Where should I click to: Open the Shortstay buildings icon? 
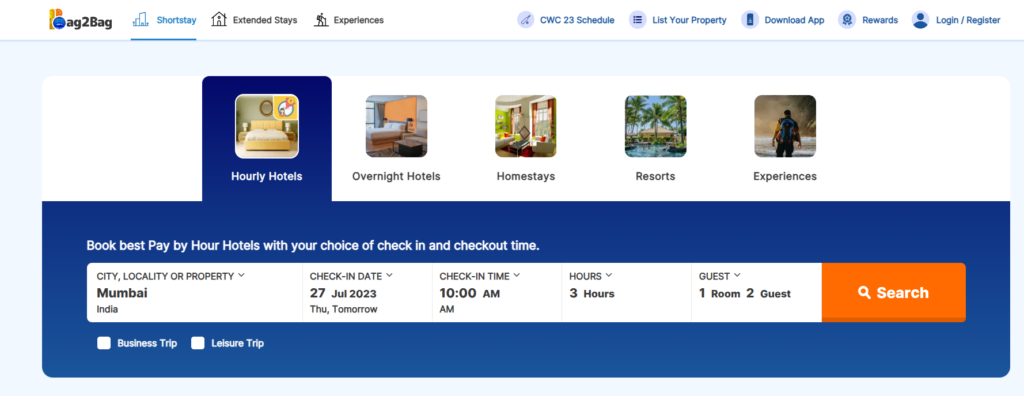tap(140, 20)
